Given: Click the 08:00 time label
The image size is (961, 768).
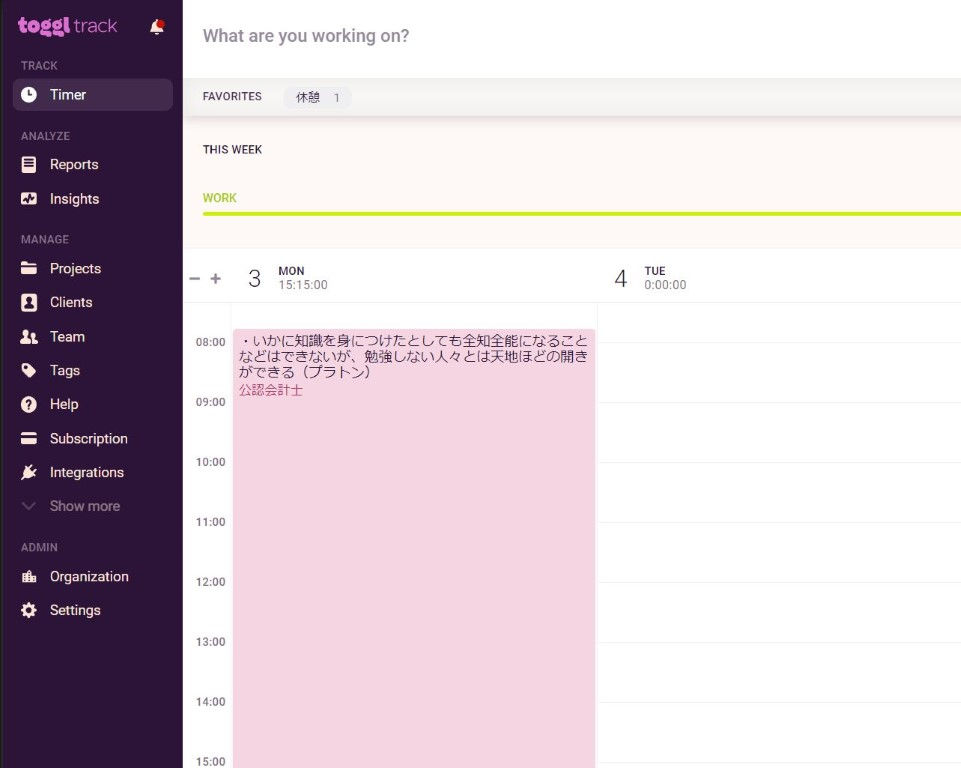Looking at the screenshot, I should [210, 342].
